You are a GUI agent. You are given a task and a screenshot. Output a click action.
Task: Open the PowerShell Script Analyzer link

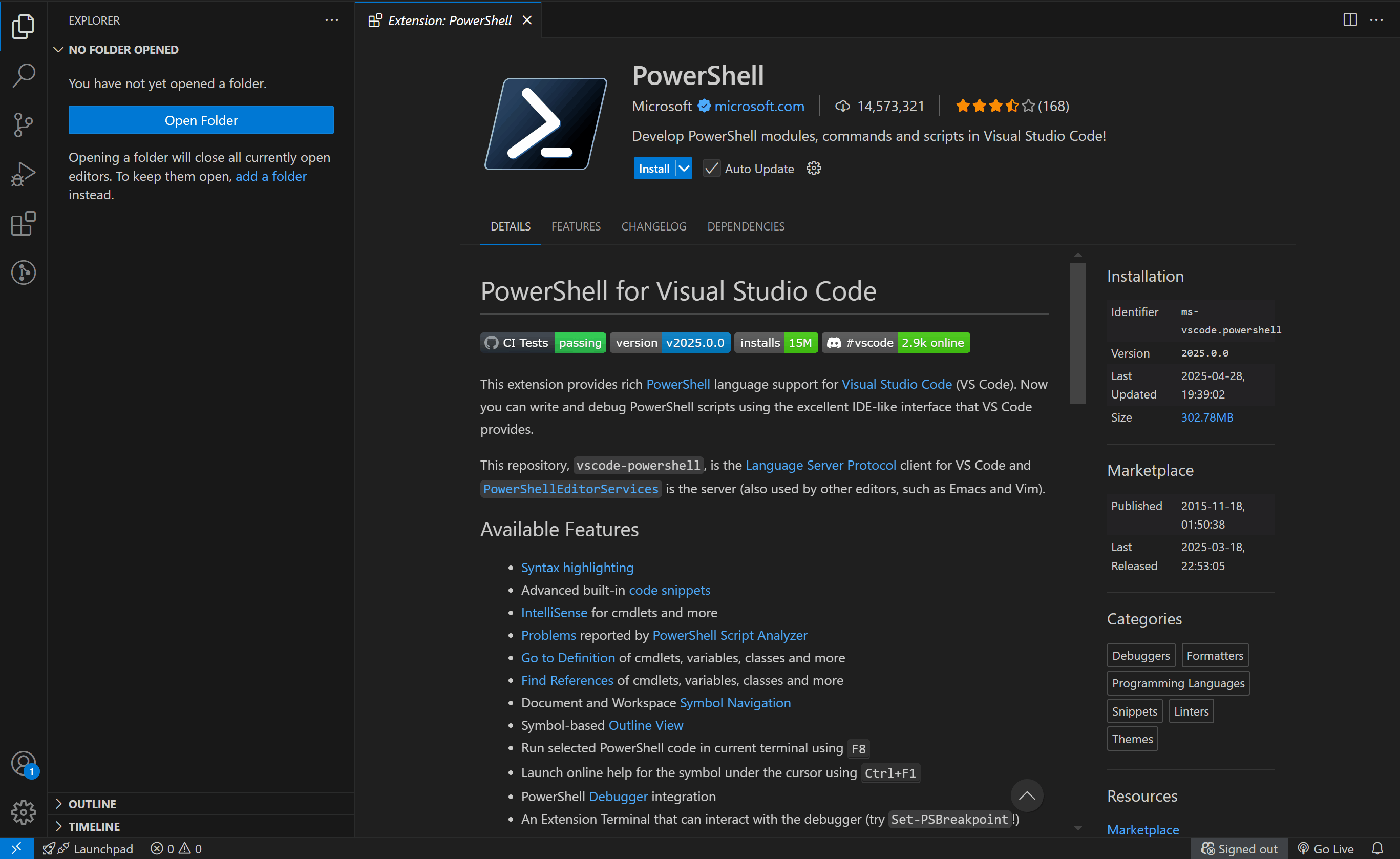pyautogui.click(x=729, y=635)
